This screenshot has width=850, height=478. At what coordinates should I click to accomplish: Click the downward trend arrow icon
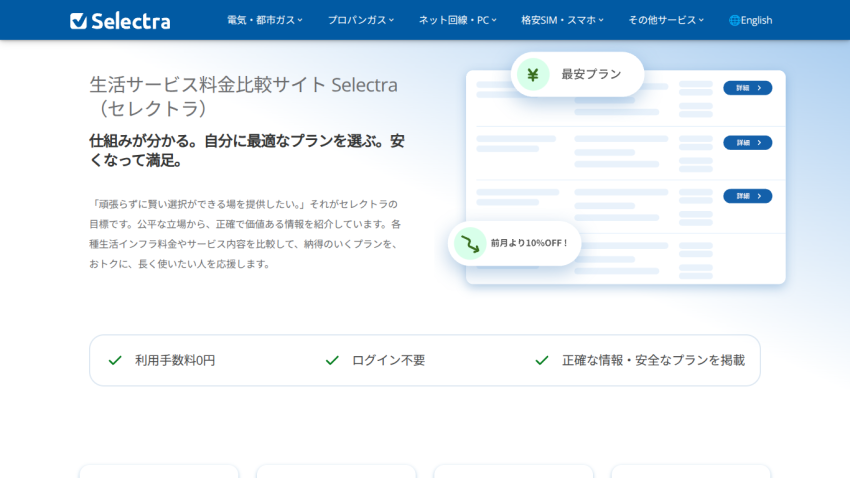point(470,243)
